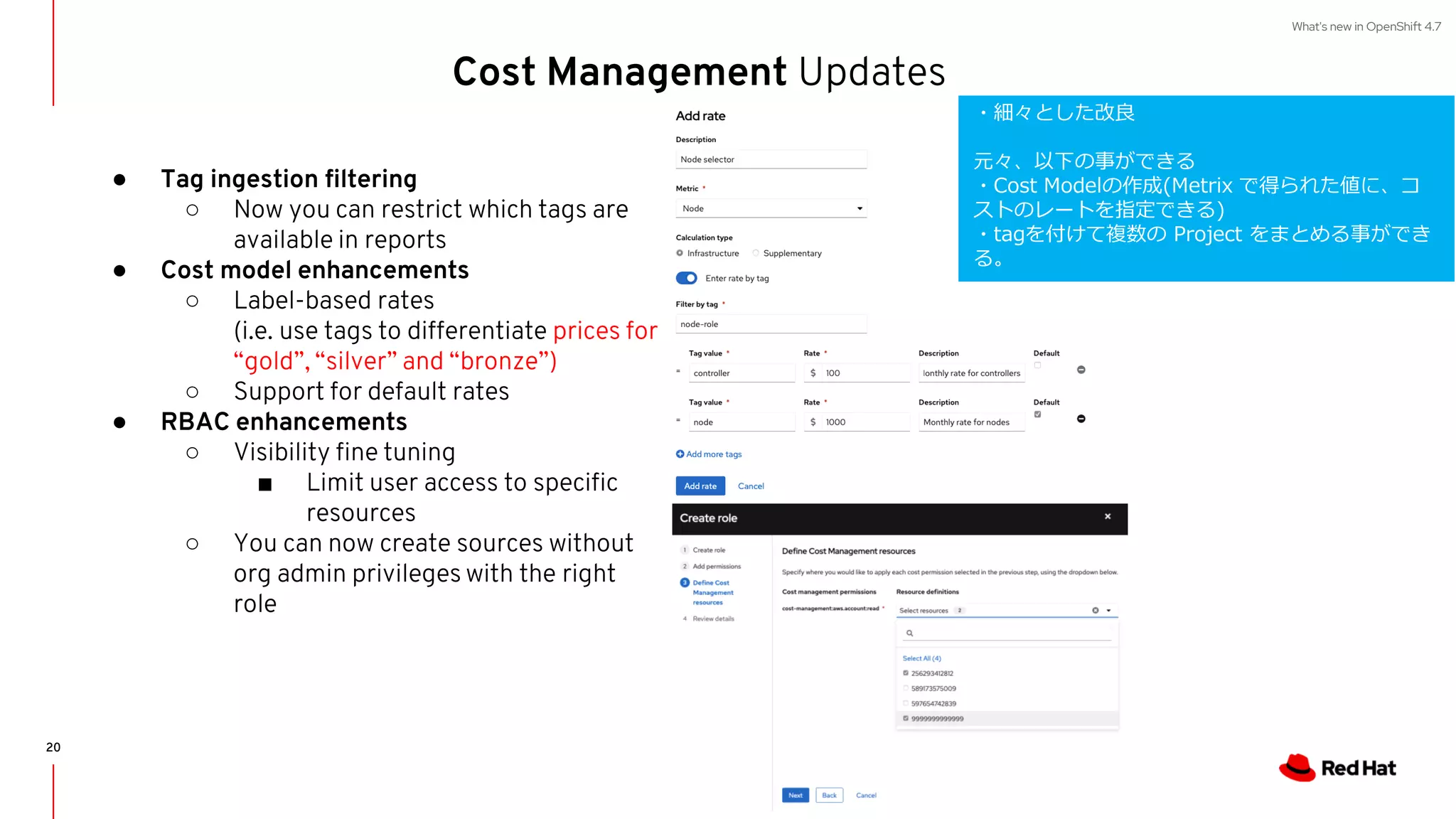Click Select All (4) resources link

922,658
